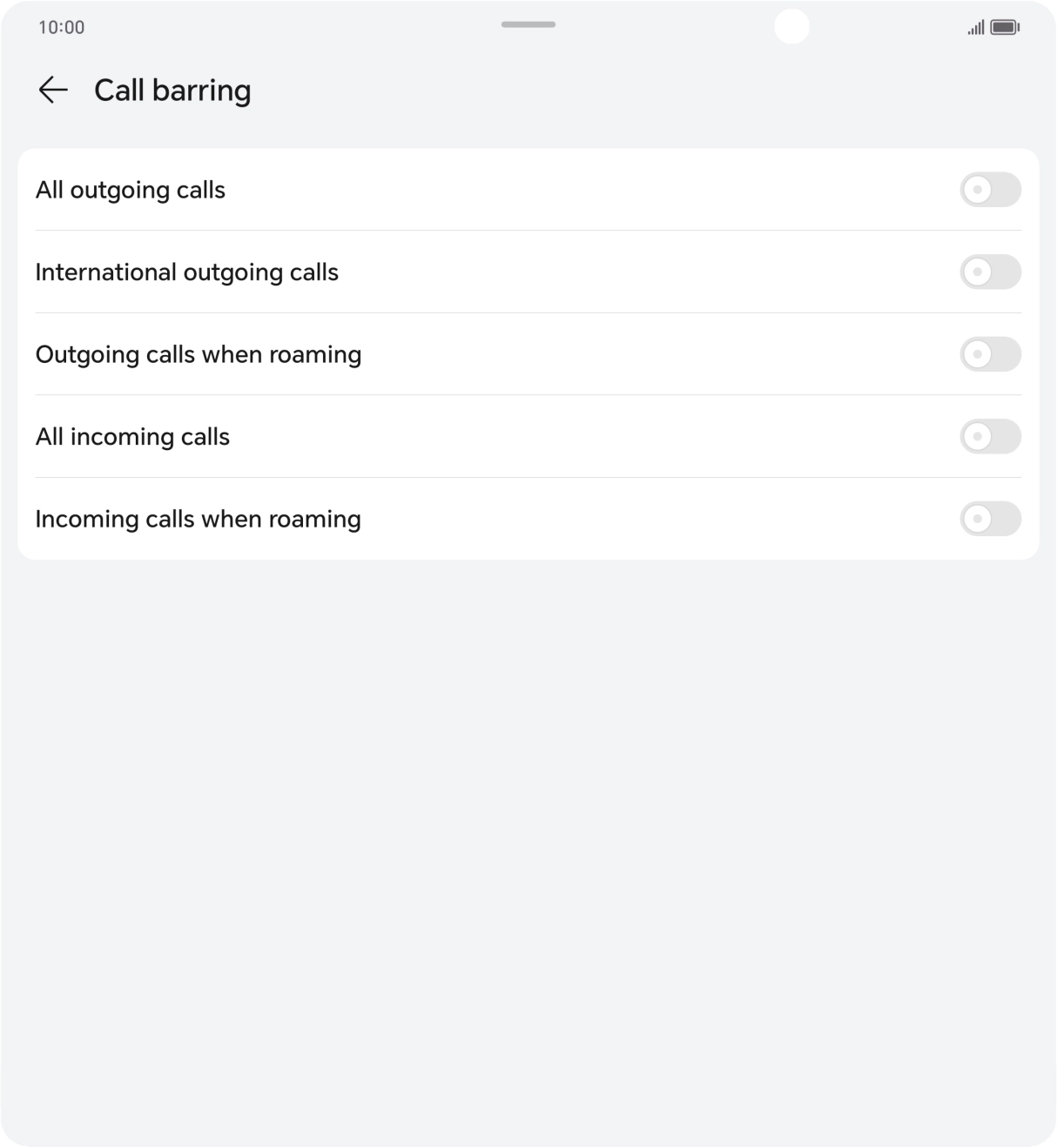Switch on Incoming calls when roaming

[990, 519]
